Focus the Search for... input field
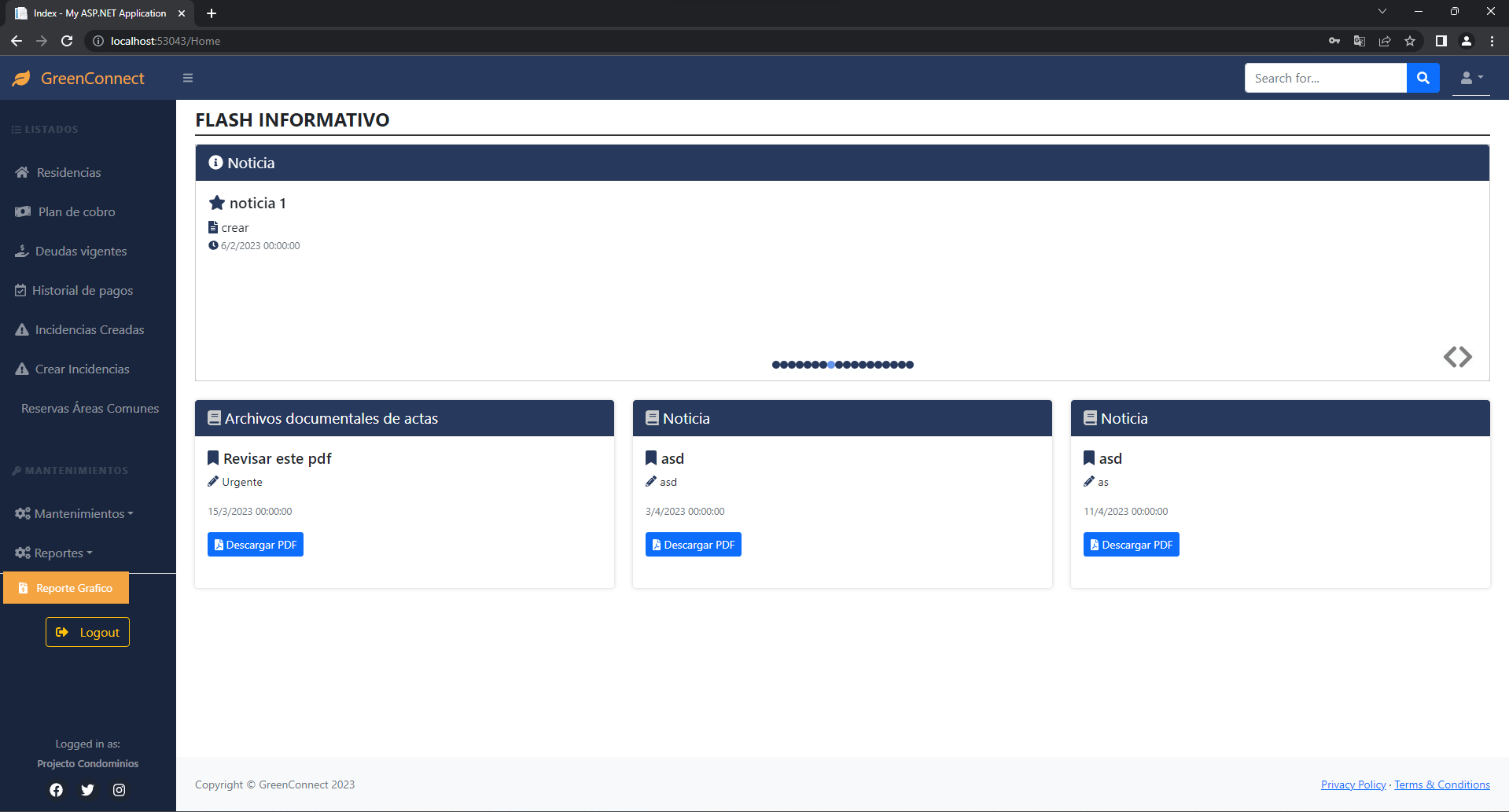This screenshot has width=1509, height=812. click(x=1326, y=78)
